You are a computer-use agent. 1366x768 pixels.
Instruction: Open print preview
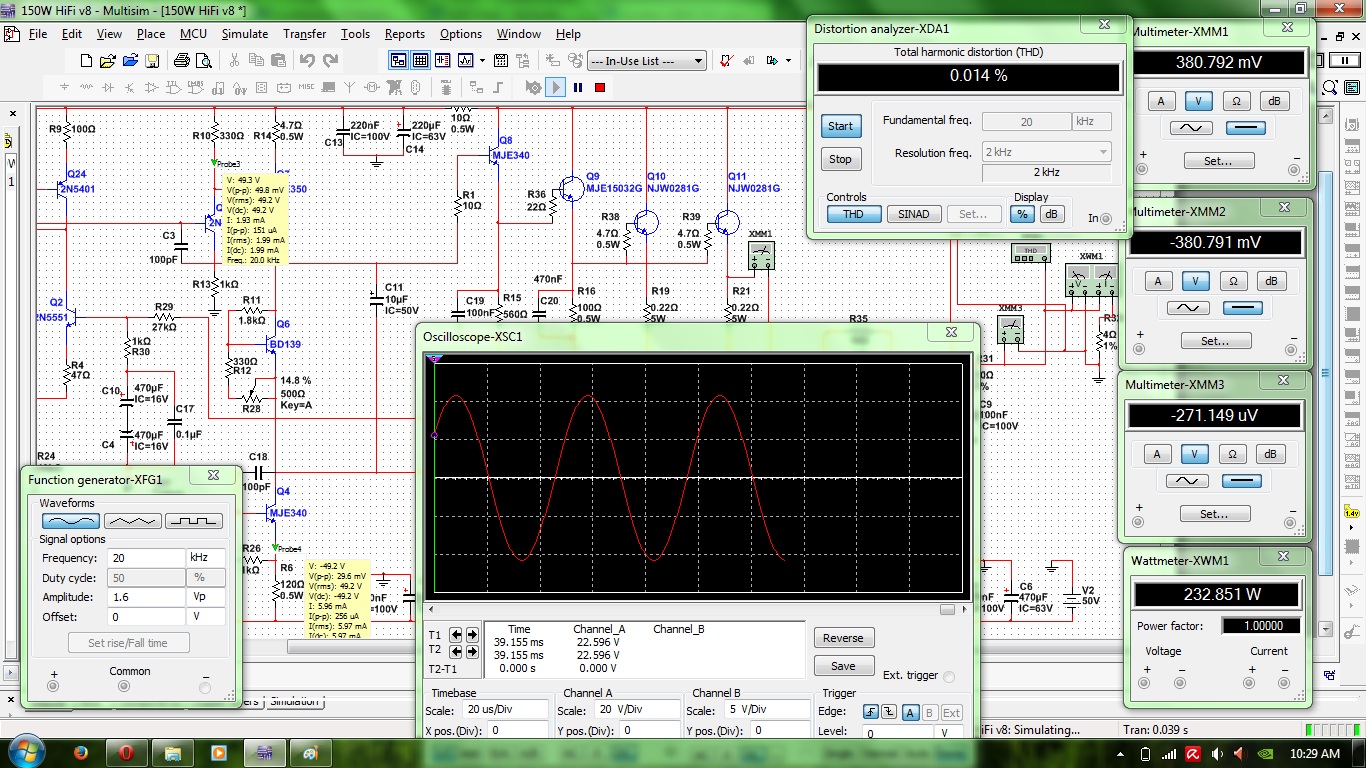(203, 61)
